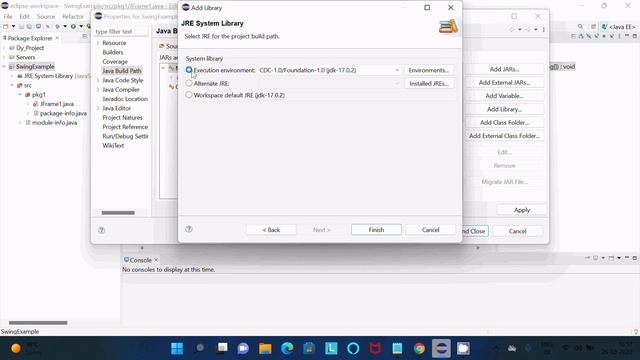Viewport: 640px width, 360px height.
Task: Switch to the Console tab
Action: coord(140,260)
